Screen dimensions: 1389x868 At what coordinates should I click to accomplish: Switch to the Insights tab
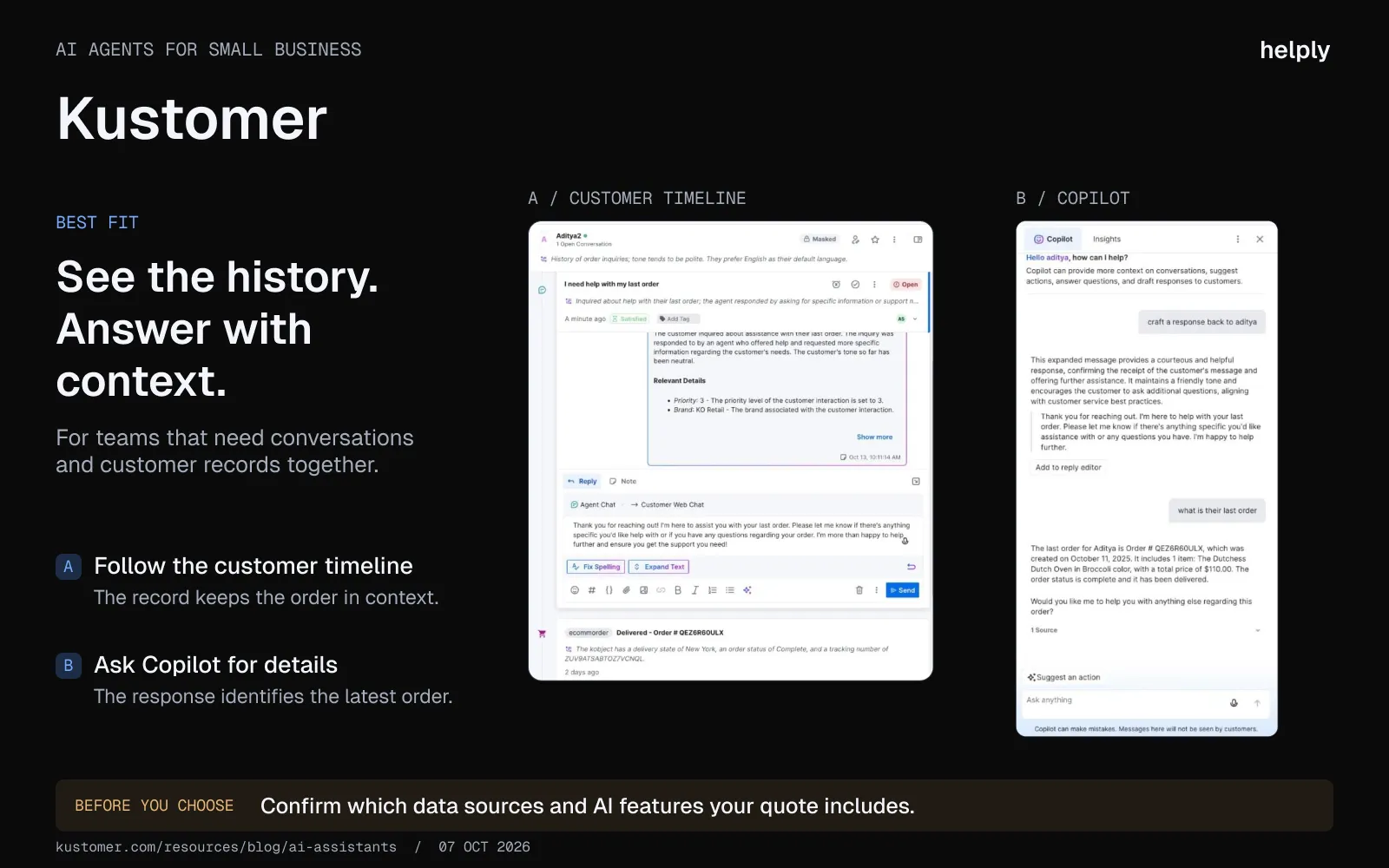tap(1107, 240)
